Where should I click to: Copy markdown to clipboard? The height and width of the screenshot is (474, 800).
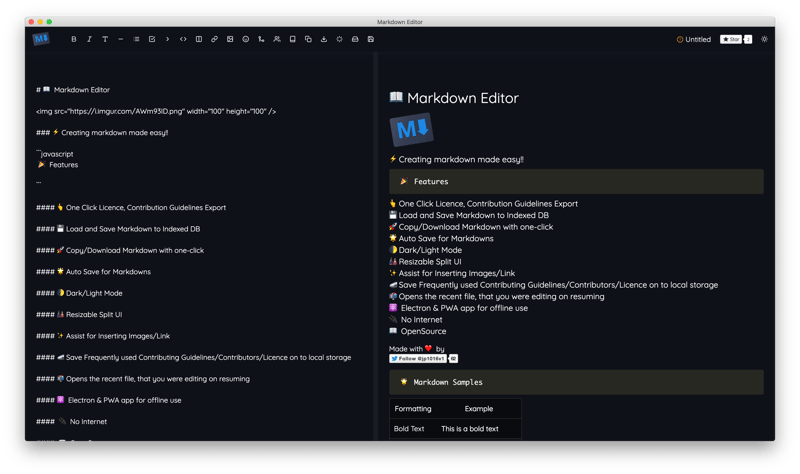(308, 39)
